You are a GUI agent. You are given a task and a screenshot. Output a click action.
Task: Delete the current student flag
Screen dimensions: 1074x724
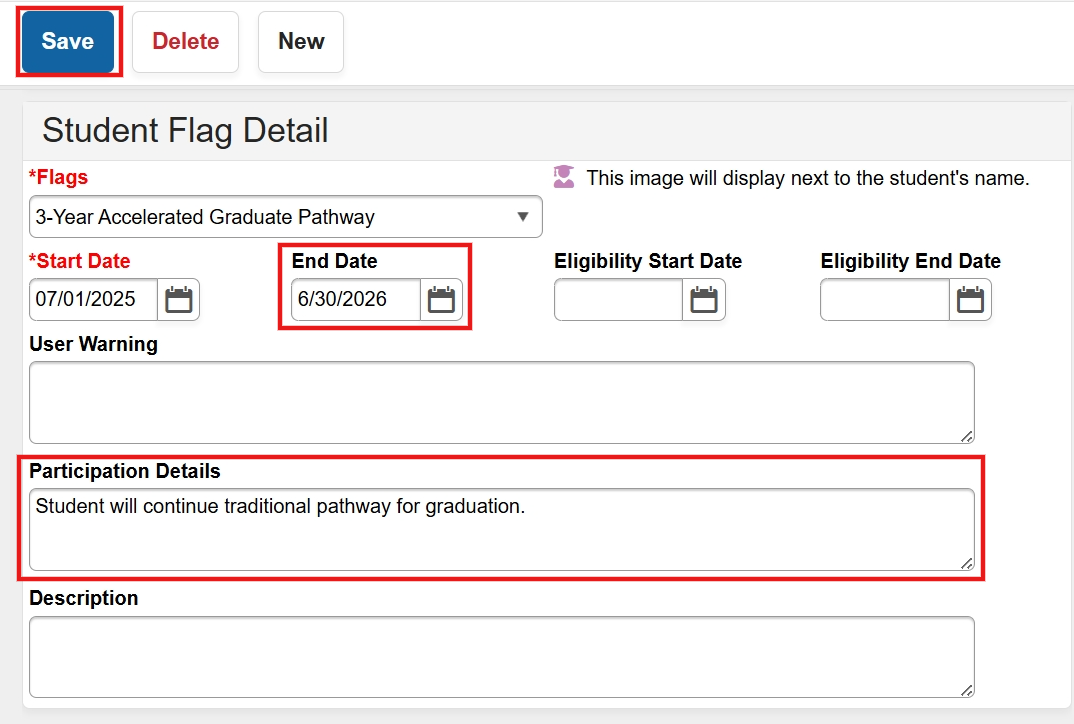(185, 41)
